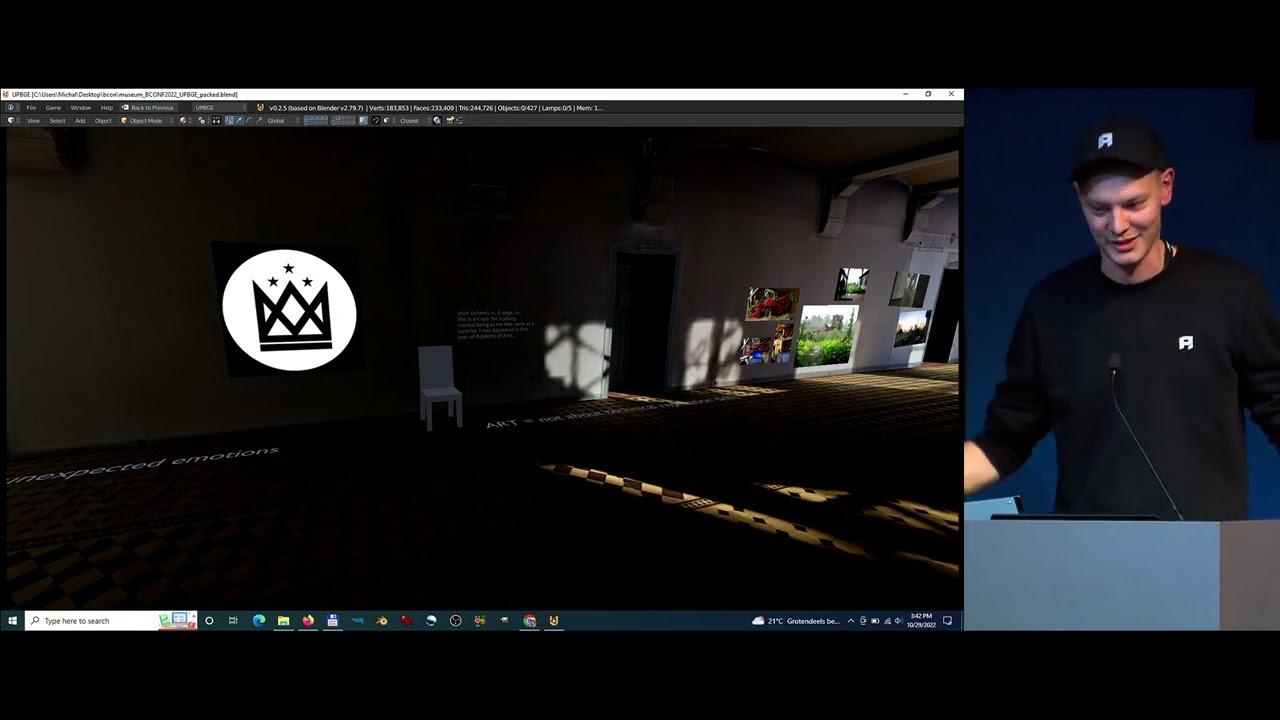This screenshot has height=720, width=1280.
Task: Open the UPBGE render engine dropdown
Action: 219,107
